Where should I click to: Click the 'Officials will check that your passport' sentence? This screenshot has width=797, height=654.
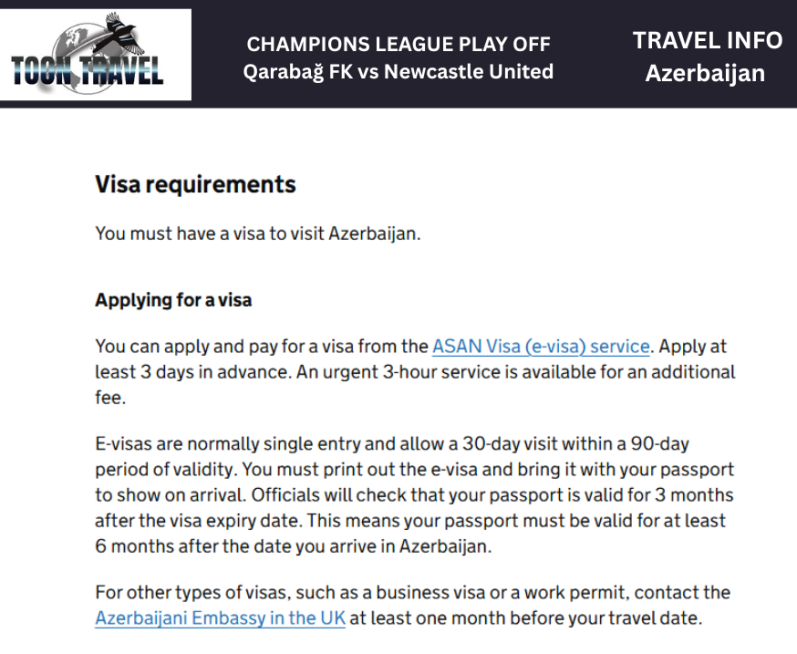coord(500,495)
